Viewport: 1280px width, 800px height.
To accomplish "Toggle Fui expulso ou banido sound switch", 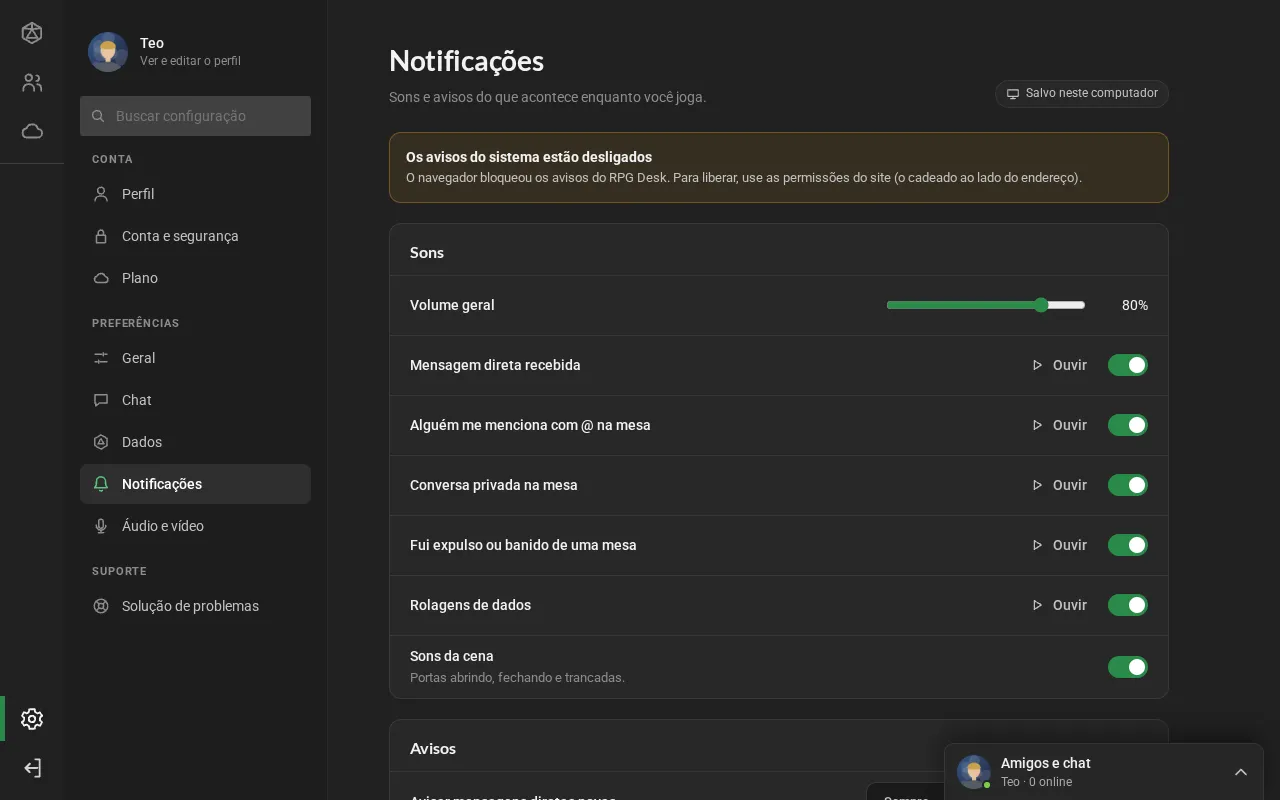I will pyautogui.click(x=1128, y=545).
